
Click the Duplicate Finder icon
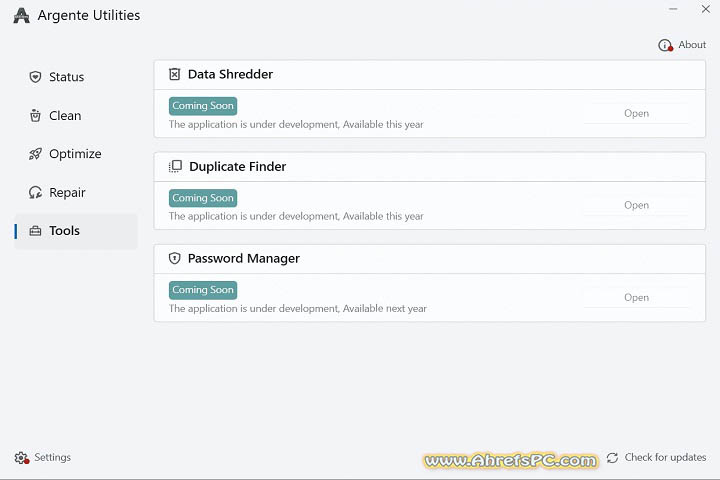click(x=175, y=166)
